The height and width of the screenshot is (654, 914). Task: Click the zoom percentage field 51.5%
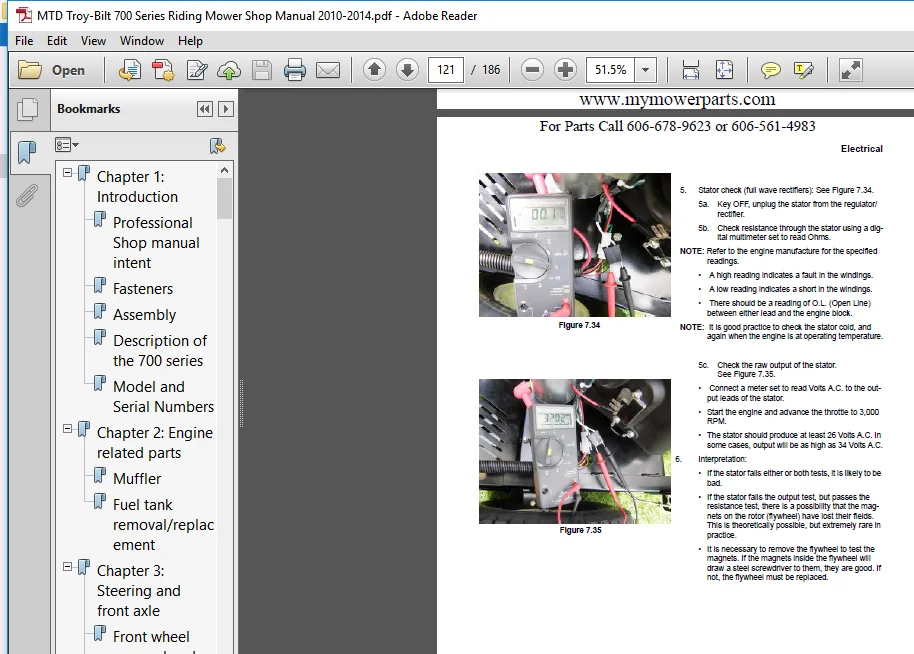(610, 70)
